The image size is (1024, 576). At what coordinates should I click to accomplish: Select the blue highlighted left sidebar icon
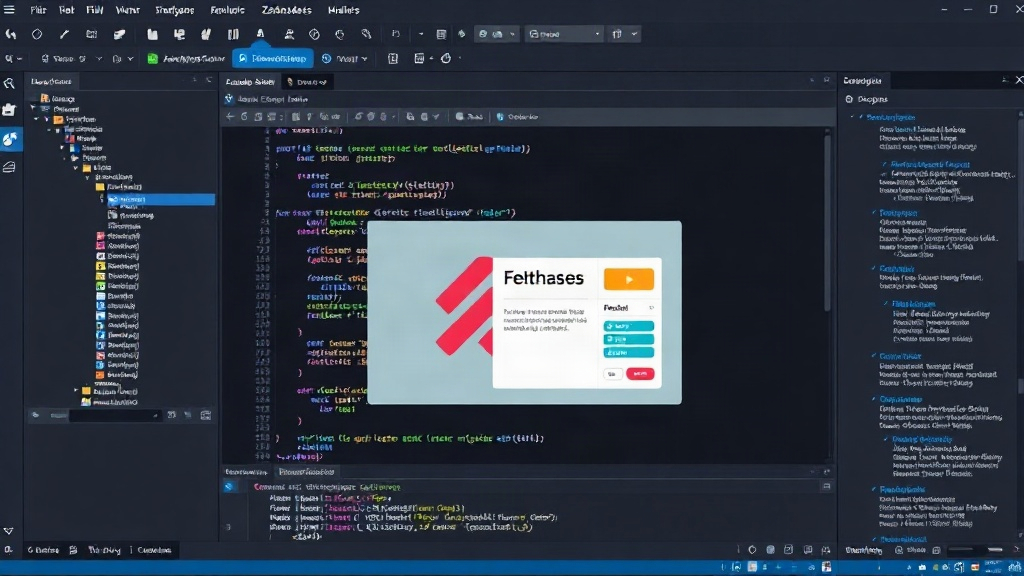[10, 138]
